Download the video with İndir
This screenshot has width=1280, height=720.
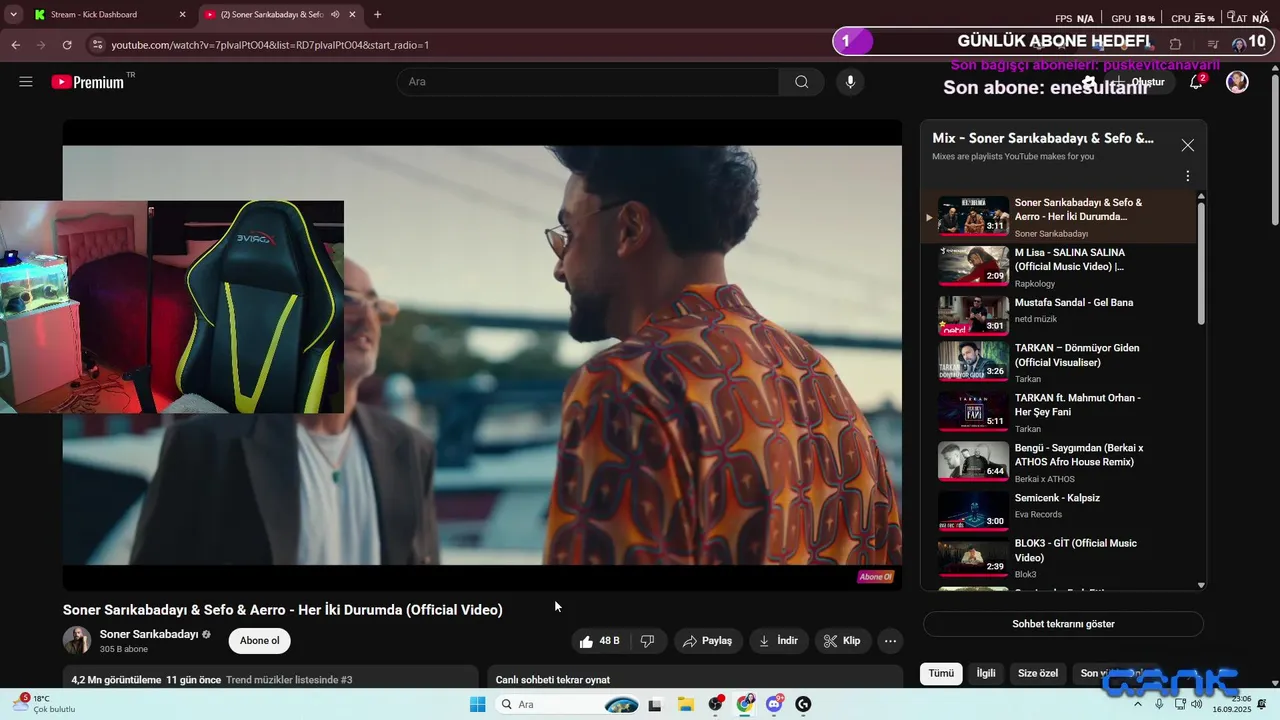click(x=778, y=641)
